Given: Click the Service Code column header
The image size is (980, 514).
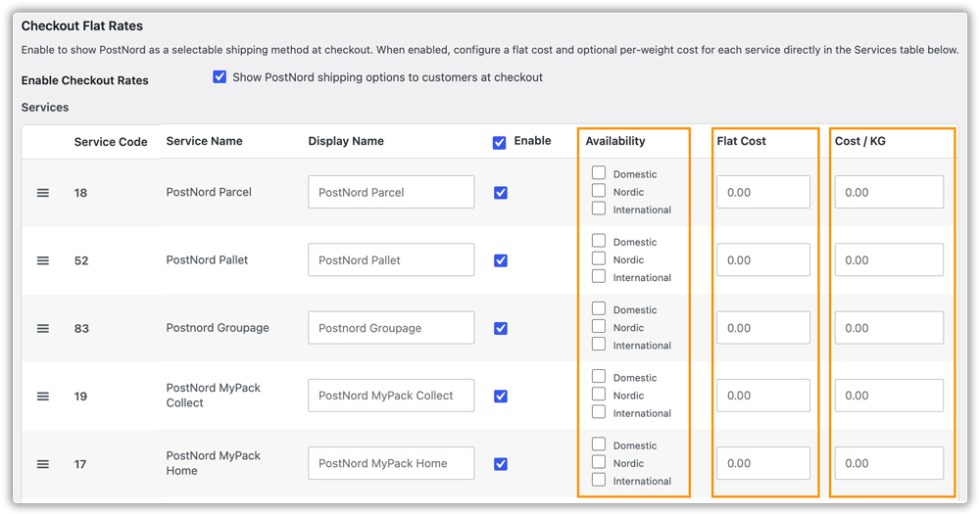Looking at the screenshot, I should 111,142.
